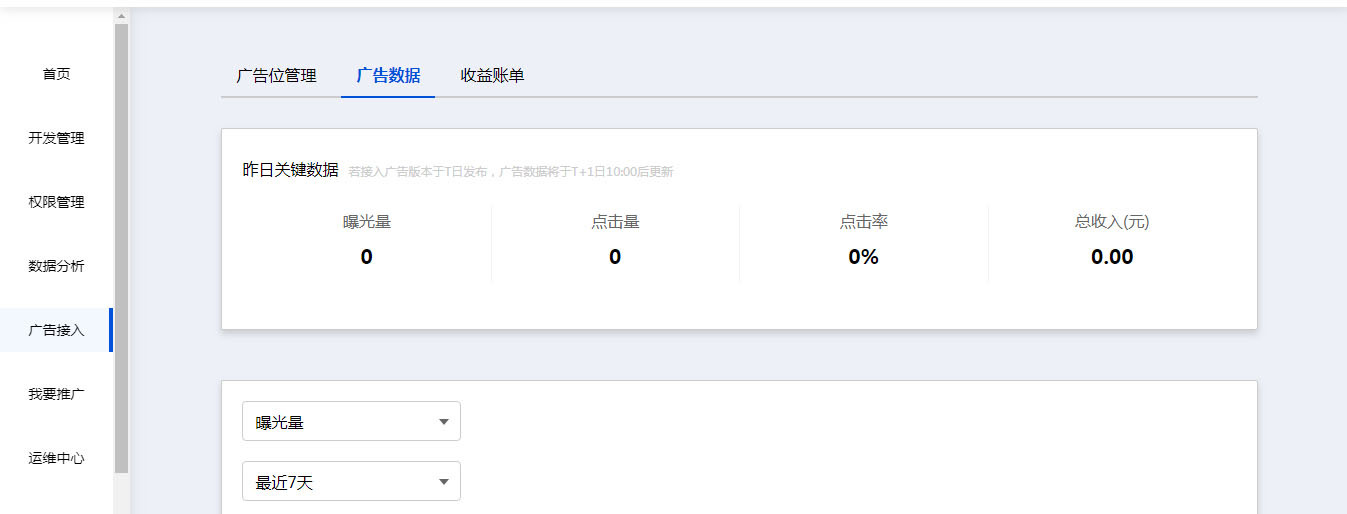Open the 收益账单 tab

492,76
